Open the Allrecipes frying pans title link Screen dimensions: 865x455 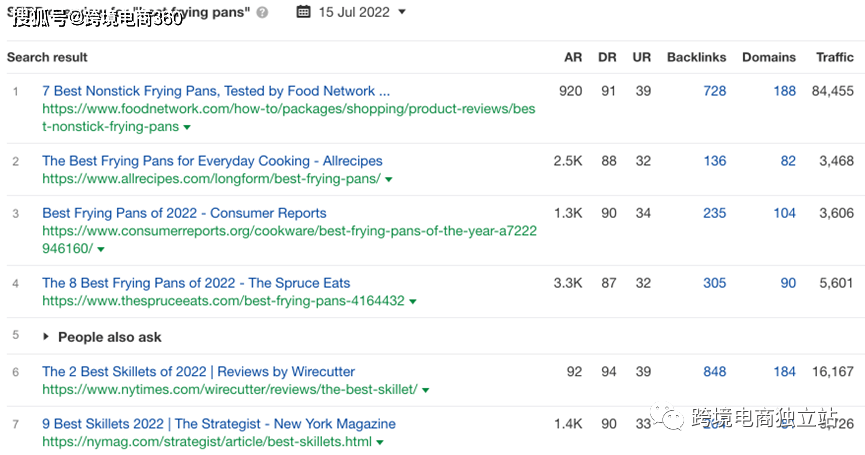coord(212,160)
